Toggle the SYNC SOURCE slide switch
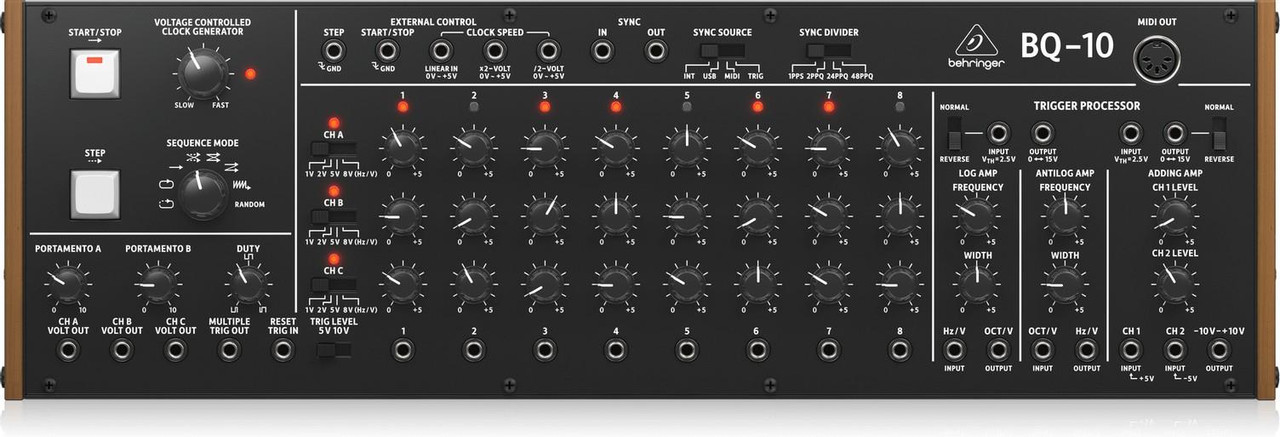Image resolution: width=1280 pixels, height=437 pixels. click(721, 50)
